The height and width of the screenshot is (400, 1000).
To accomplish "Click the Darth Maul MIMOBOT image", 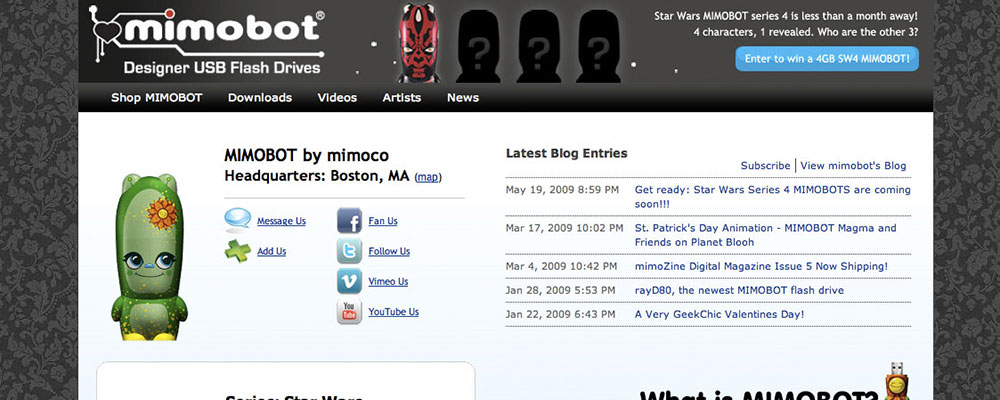I will [420, 43].
